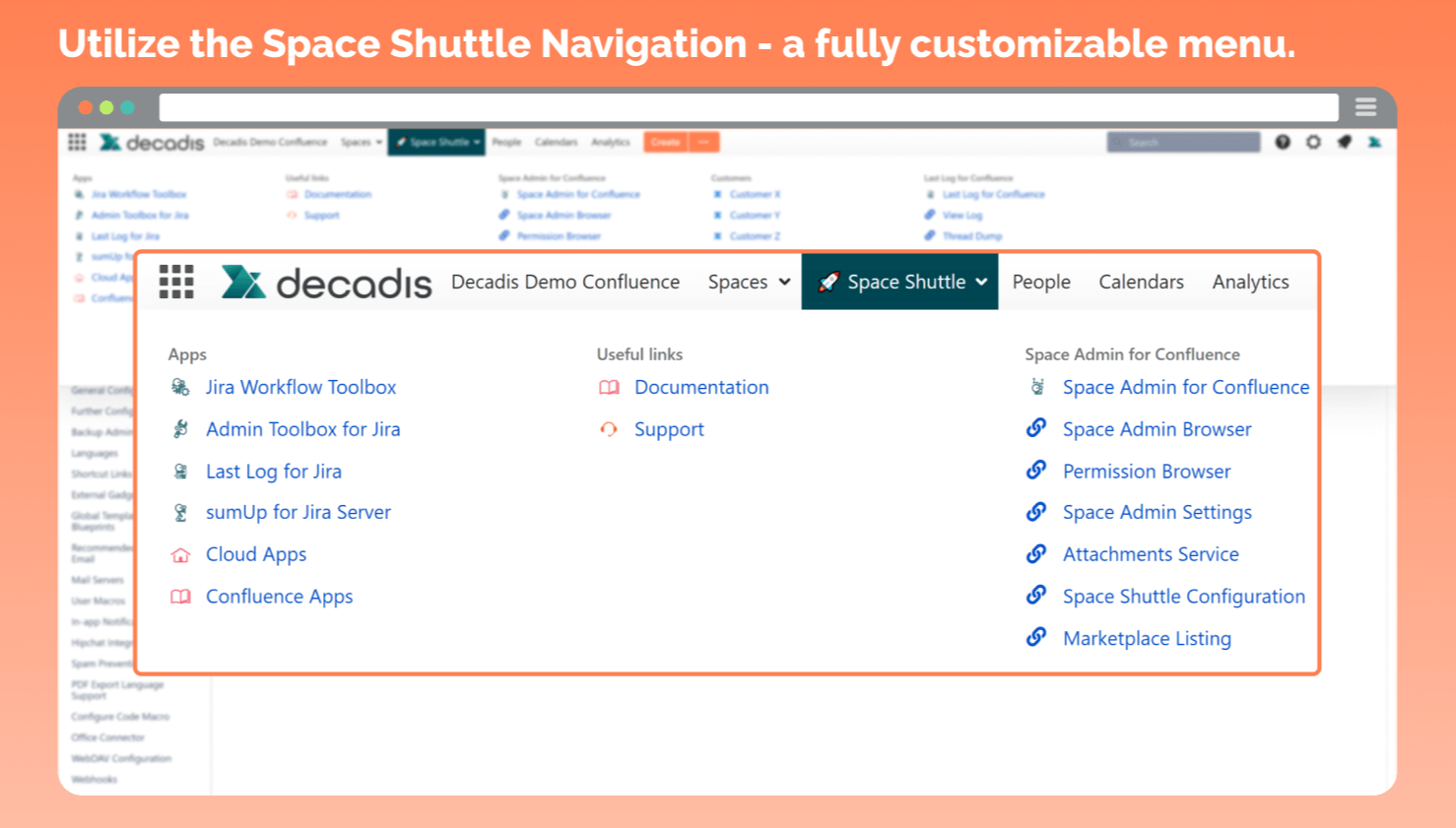Click the house icon beside Cloud Apps
Screen dimensions: 1456x828
coord(180,555)
